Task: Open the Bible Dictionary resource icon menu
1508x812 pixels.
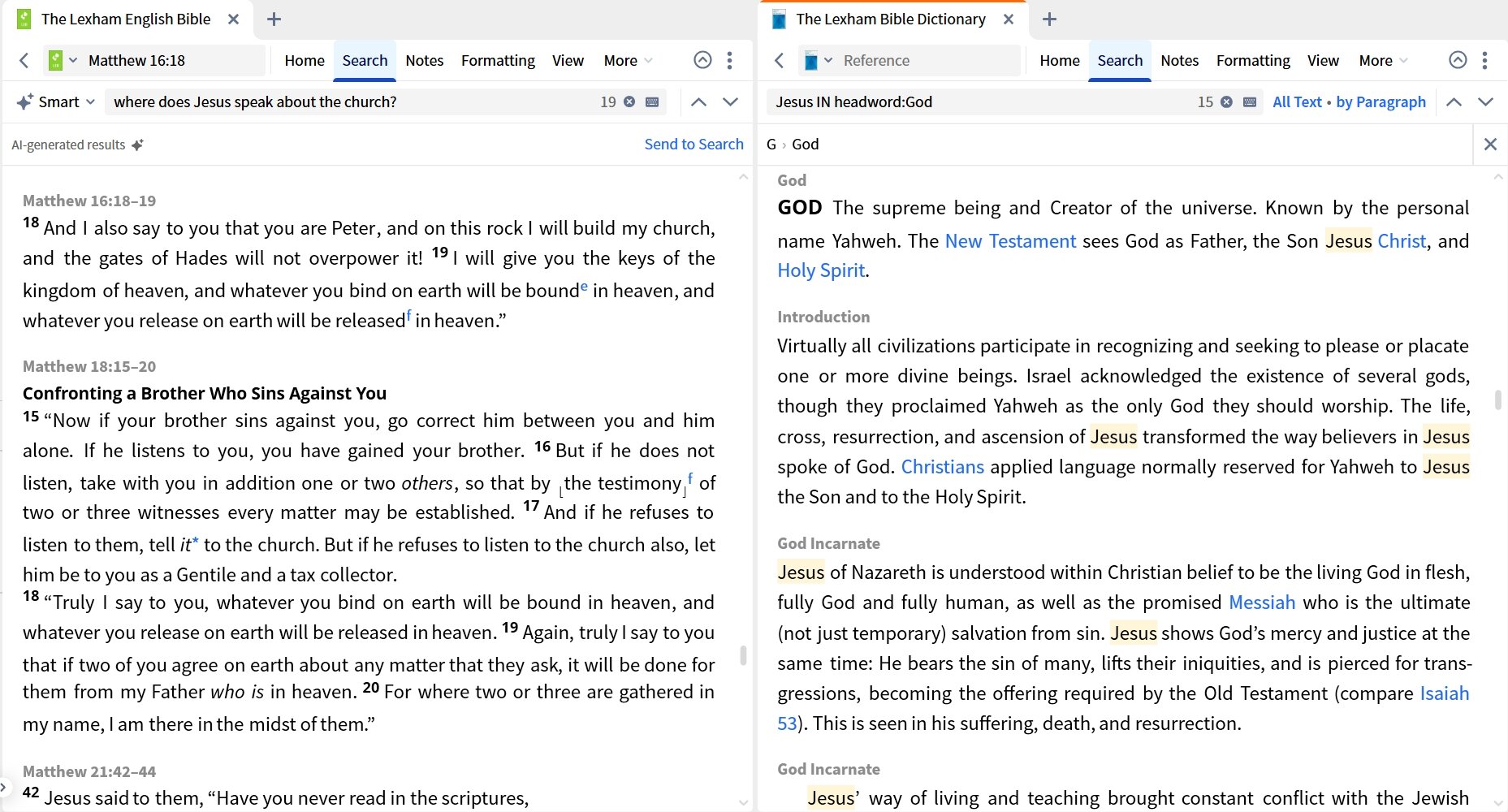Action: 818,60
